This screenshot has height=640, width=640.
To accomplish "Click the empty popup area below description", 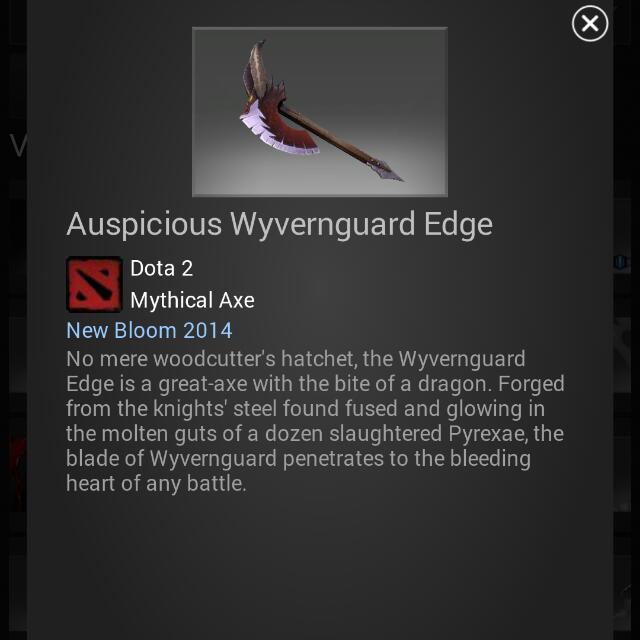I will (320, 567).
